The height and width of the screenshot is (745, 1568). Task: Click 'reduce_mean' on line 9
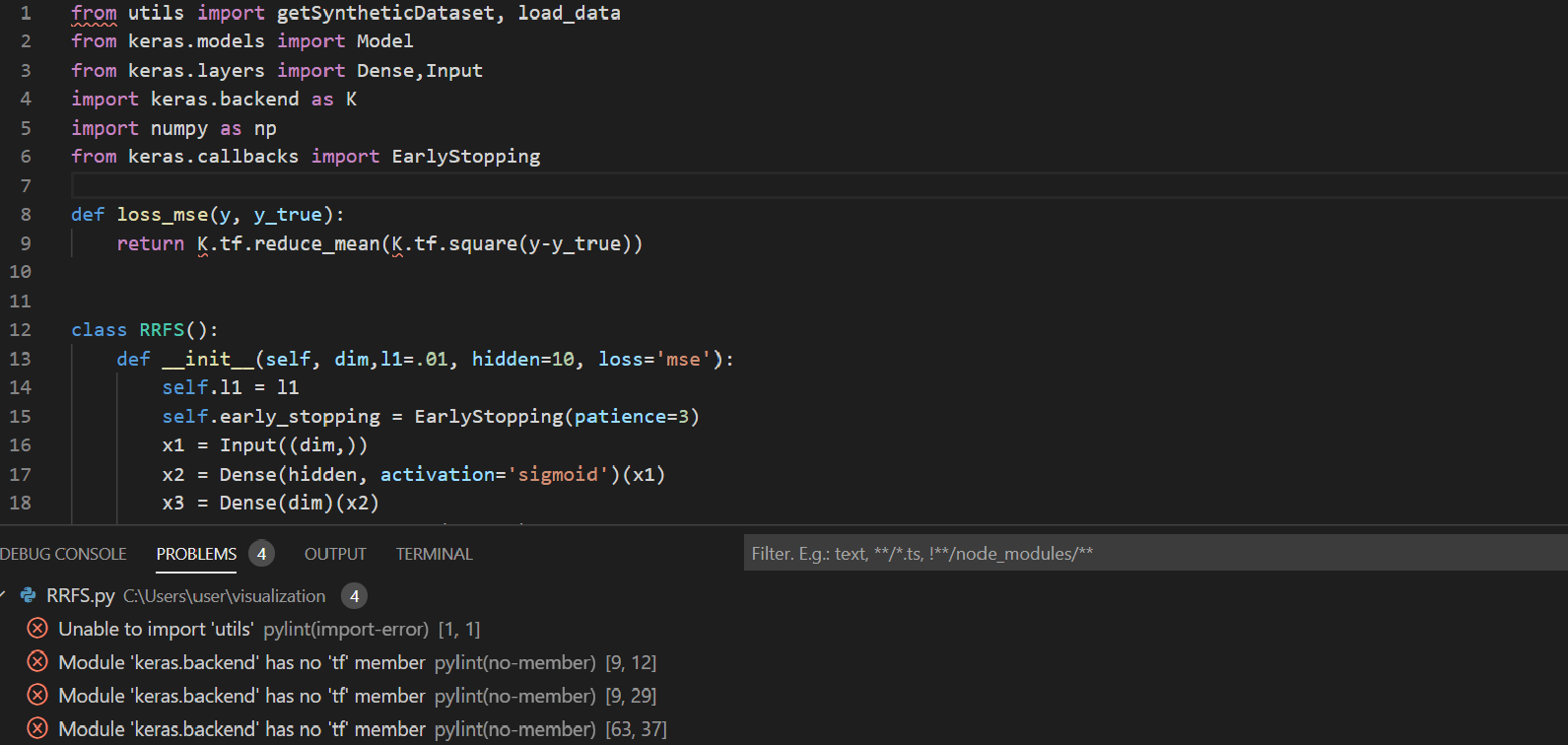tap(317, 243)
